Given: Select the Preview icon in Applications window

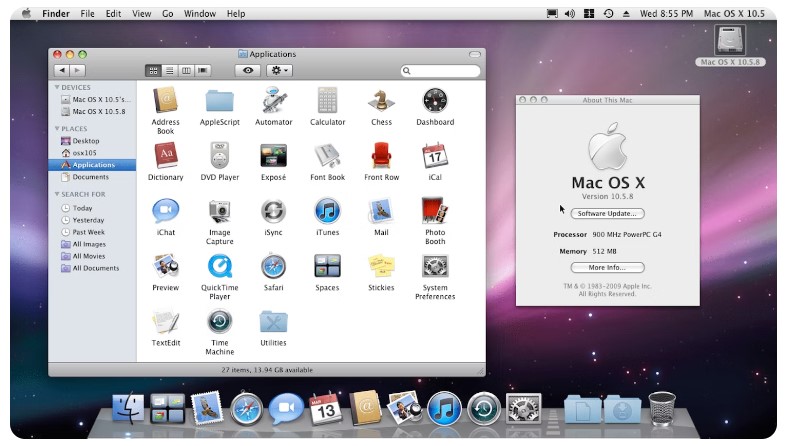Looking at the screenshot, I should 165,266.
